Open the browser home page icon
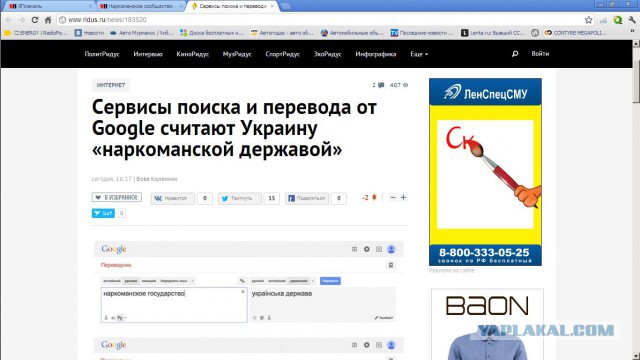 (x=48, y=20)
